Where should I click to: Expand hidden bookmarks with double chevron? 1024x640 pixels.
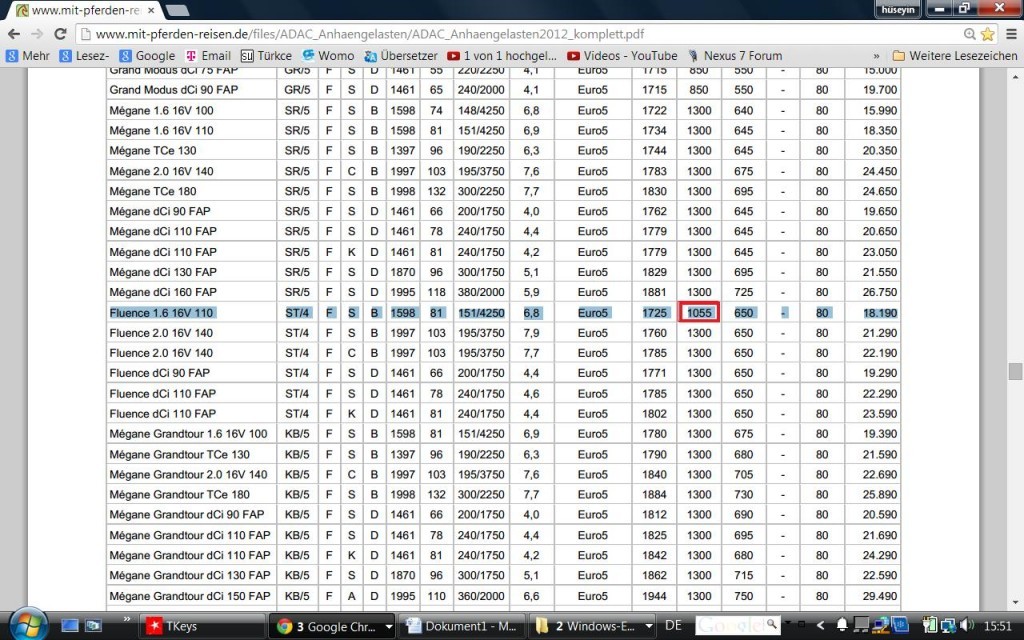pos(877,56)
